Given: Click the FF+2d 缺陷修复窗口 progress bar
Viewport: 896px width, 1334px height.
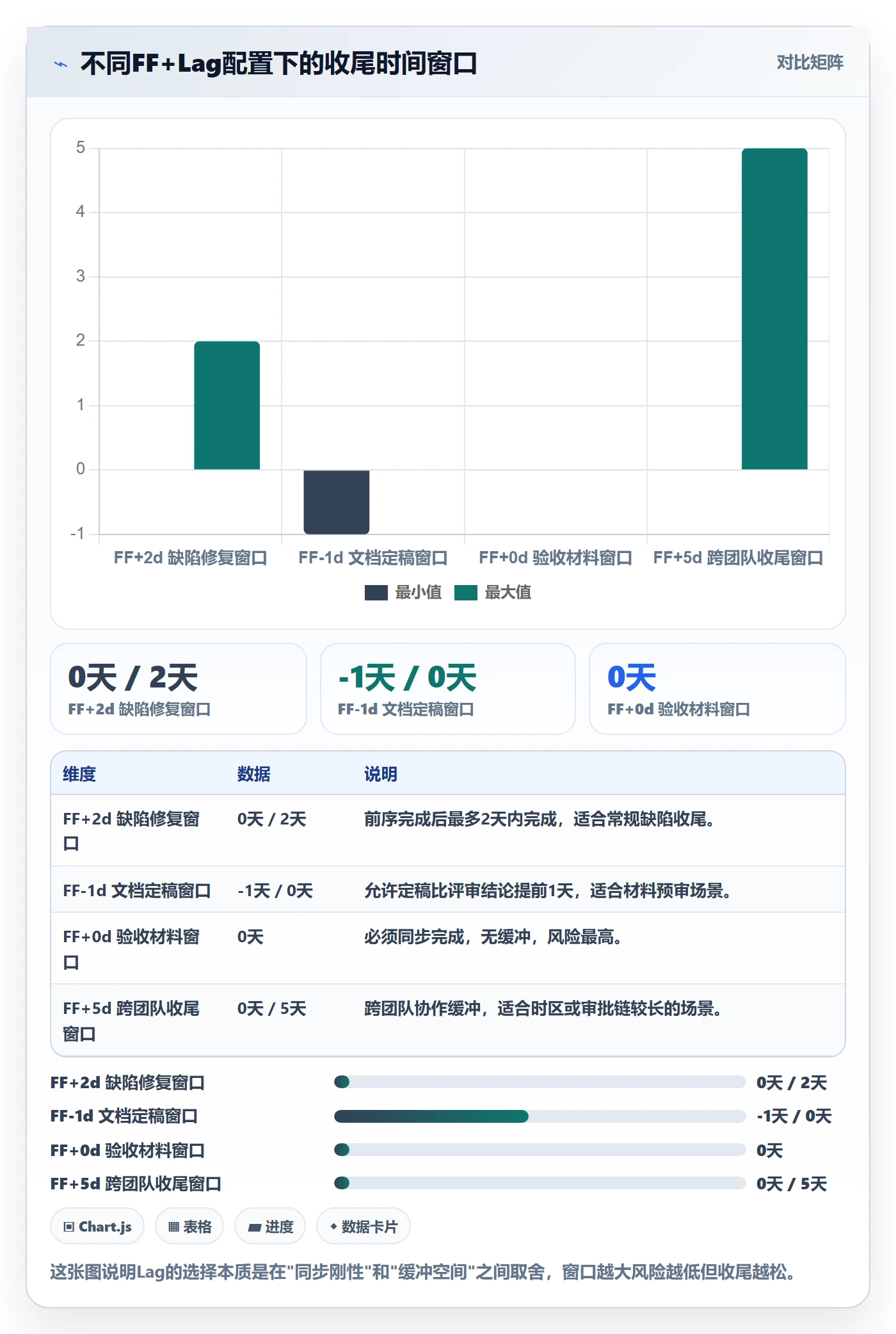Looking at the screenshot, I should click(540, 1082).
